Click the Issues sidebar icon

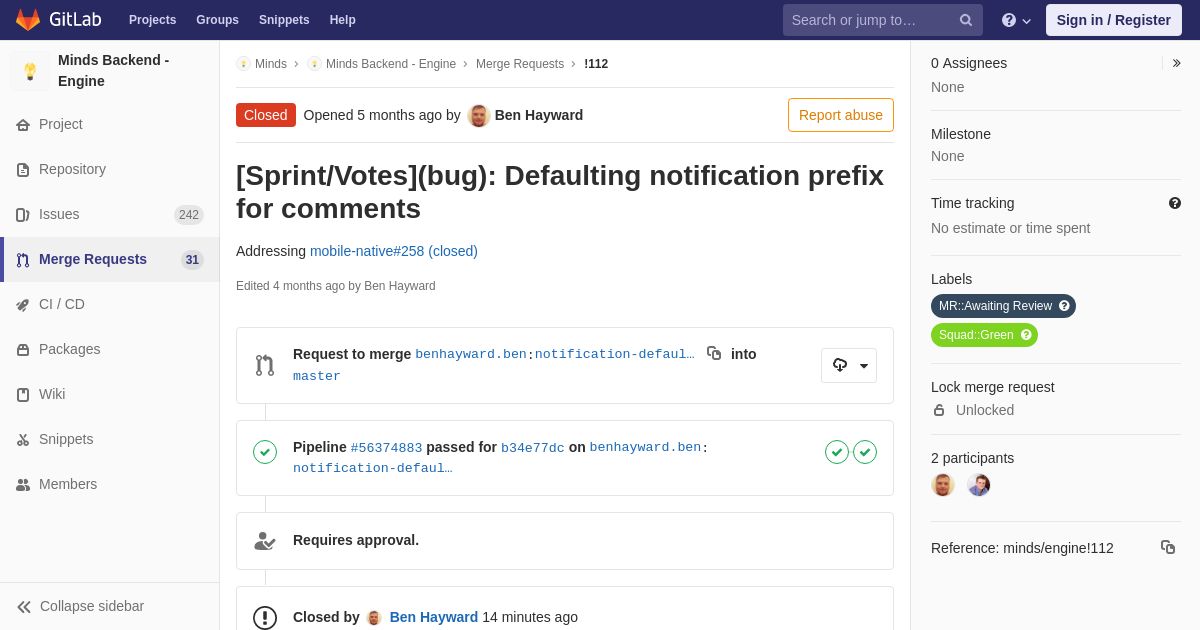tap(23, 215)
